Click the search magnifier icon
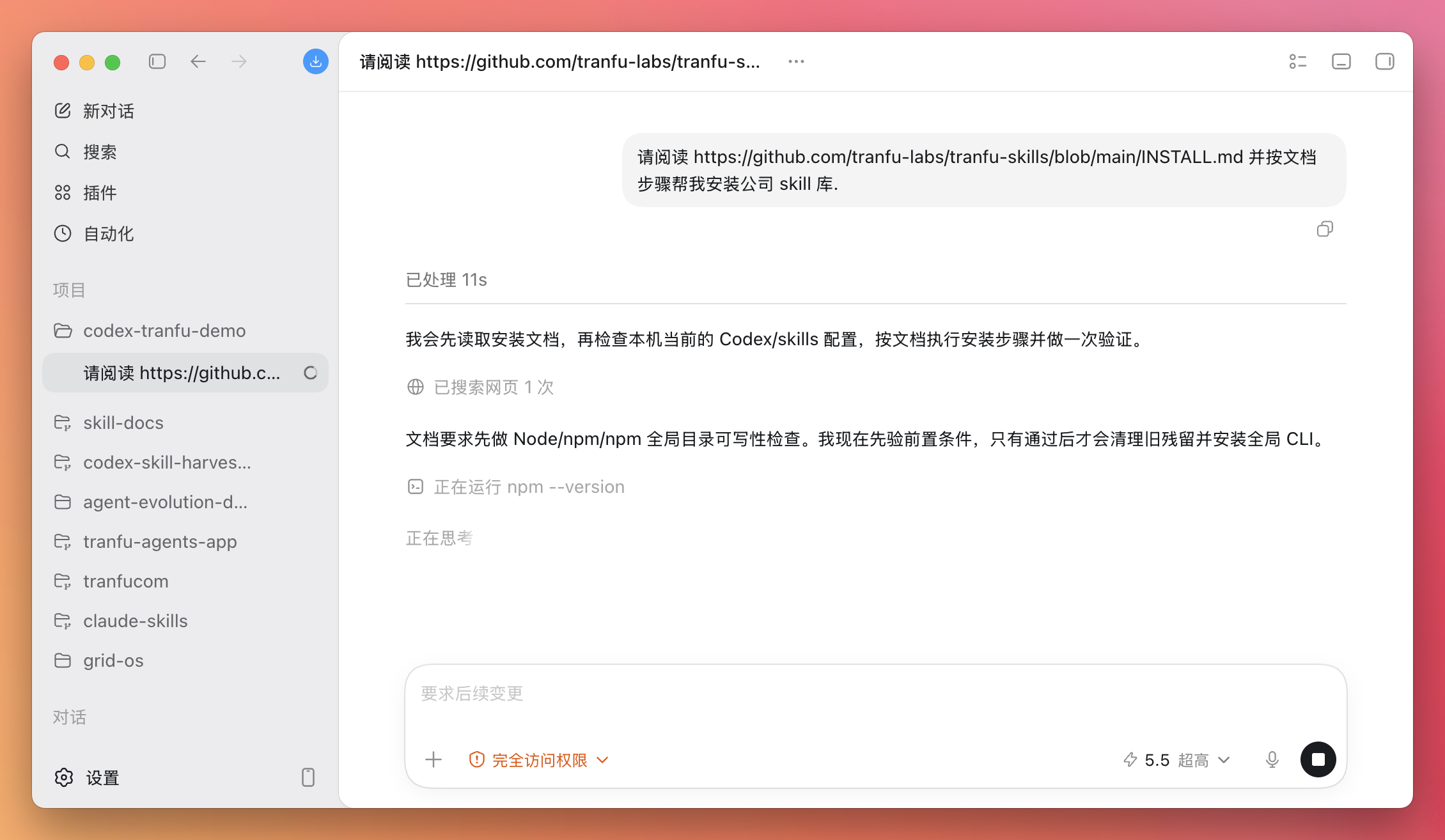This screenshot has width=1445, height=840. click(63, 152)
